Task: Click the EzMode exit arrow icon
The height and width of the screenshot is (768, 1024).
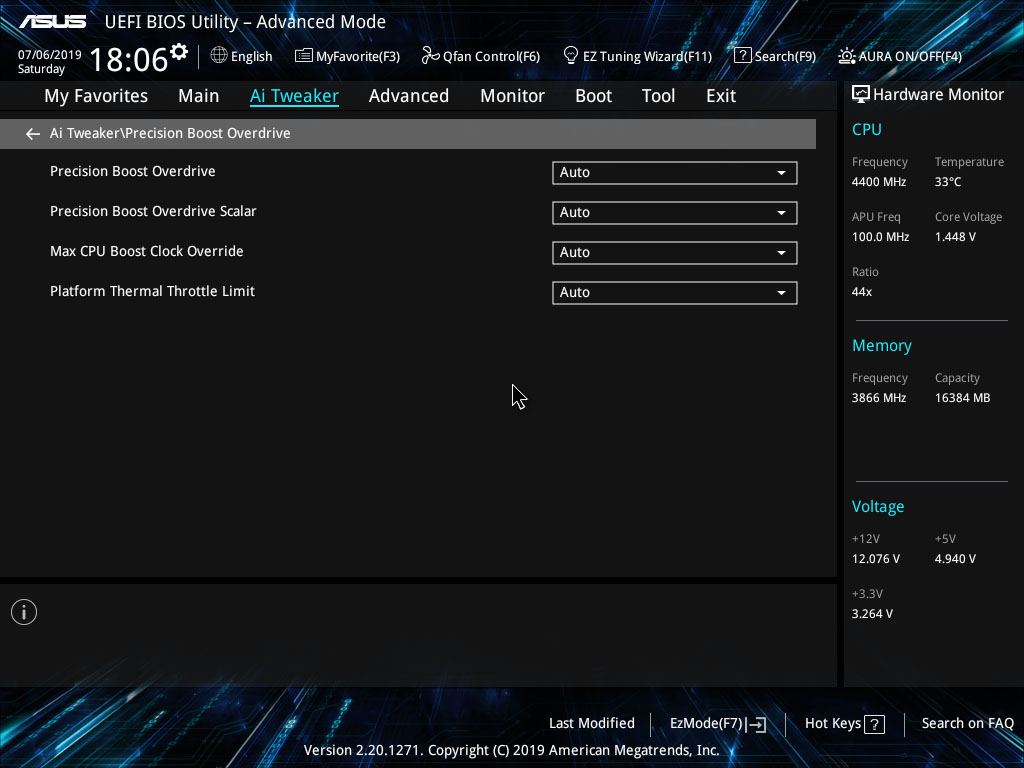Action: pos(756,724)
